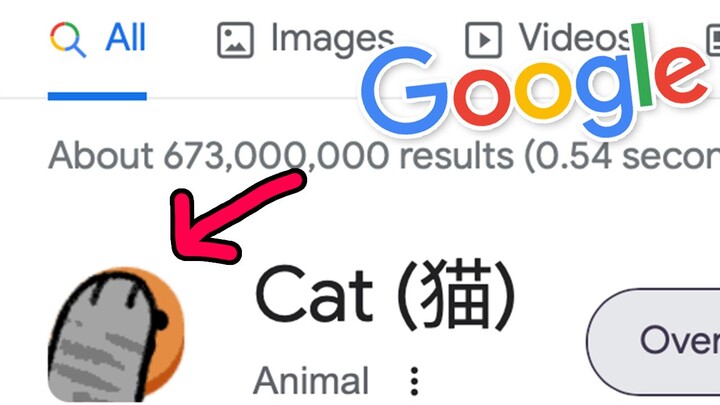Select the Overview chip button
The width and height of the screenshot is (720, 405).
pos(653,341)
